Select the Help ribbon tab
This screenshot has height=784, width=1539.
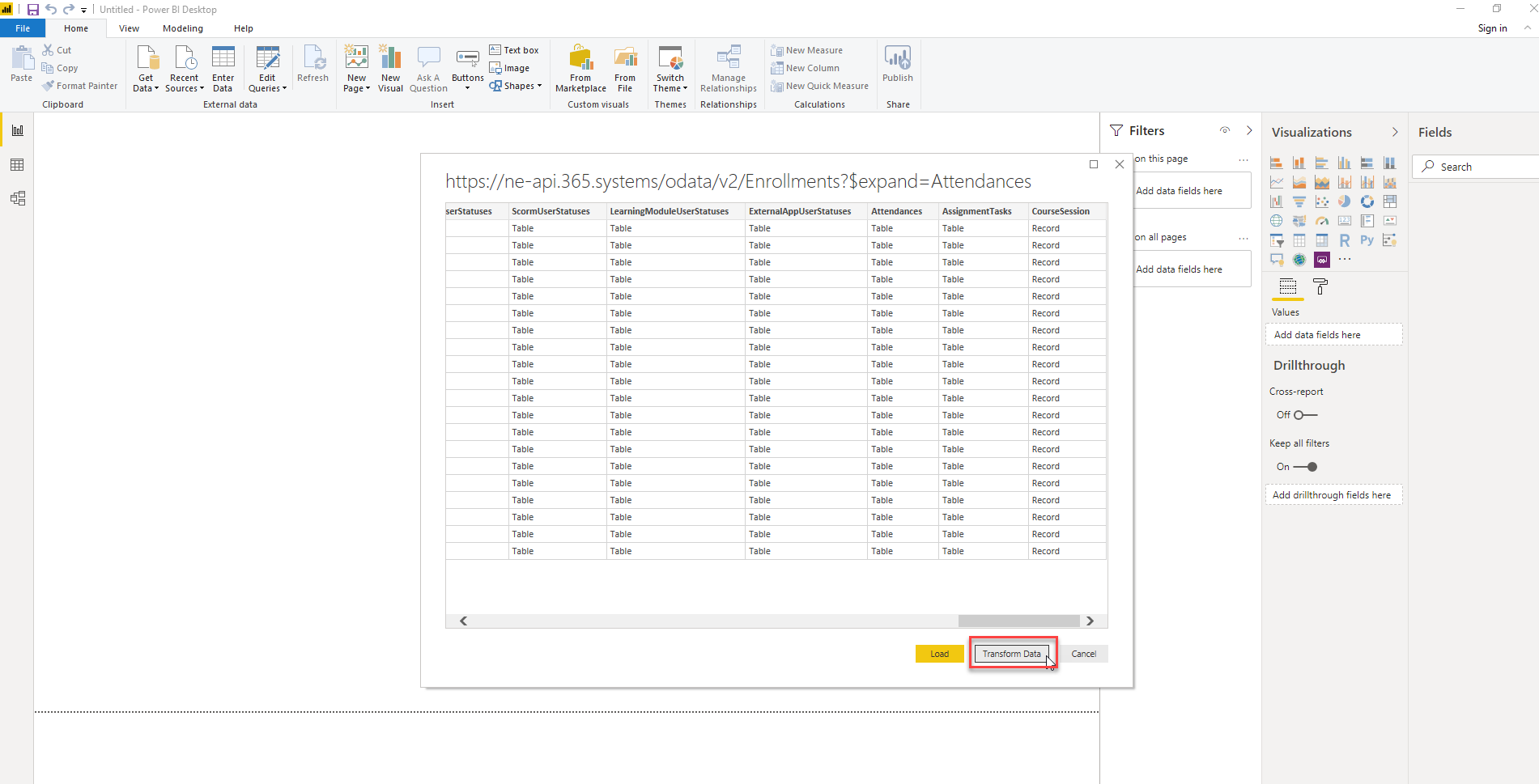tap(244, 28)
